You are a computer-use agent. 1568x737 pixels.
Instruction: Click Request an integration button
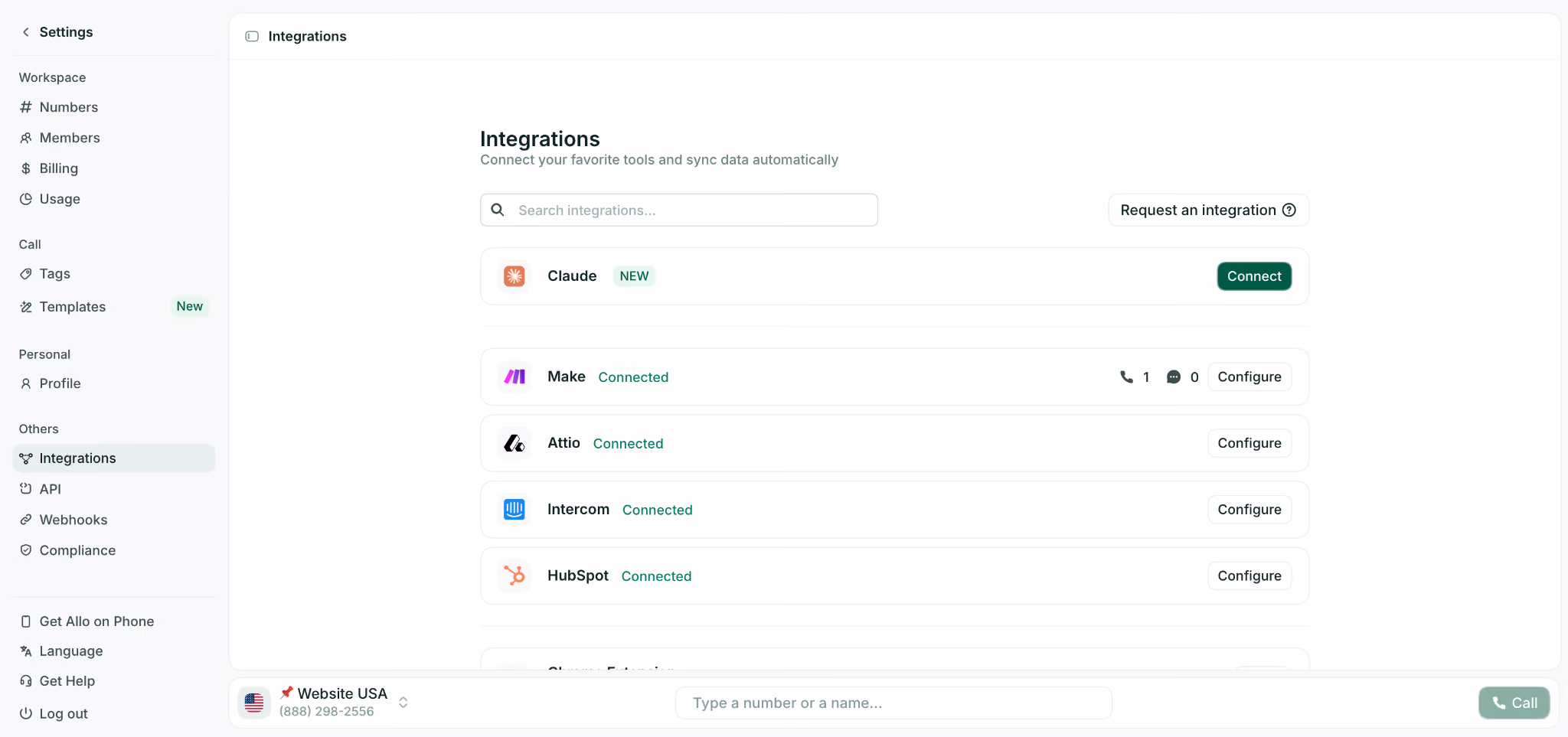(x=1208, y=210)
